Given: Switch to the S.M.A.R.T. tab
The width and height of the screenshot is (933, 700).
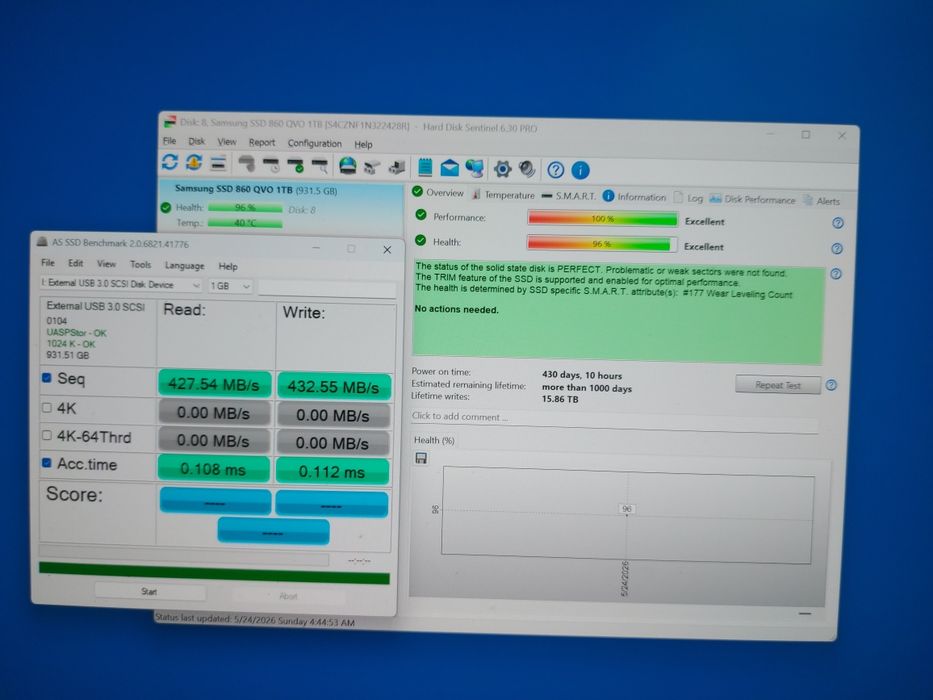Looking at the screenshot, I should pyautogui.click(x=568, y=196).
